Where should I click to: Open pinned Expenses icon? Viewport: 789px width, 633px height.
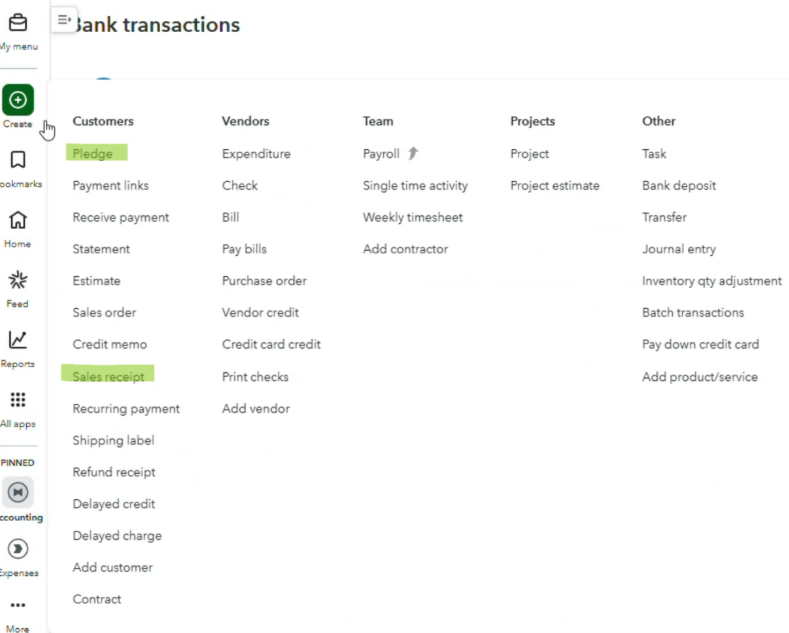pyautogui.click(x=18, y=549)
